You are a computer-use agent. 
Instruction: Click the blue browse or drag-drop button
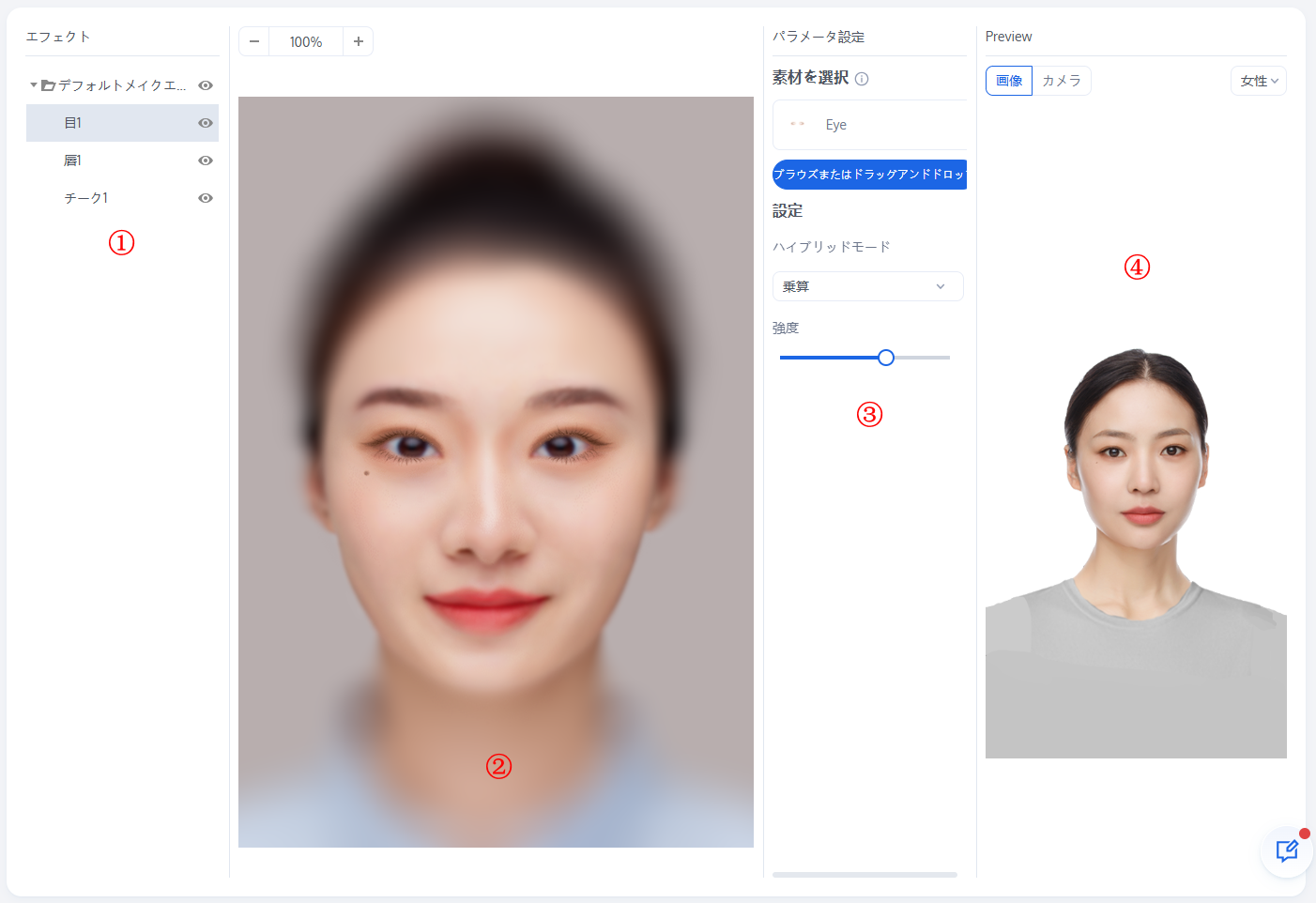pos(869,175)
